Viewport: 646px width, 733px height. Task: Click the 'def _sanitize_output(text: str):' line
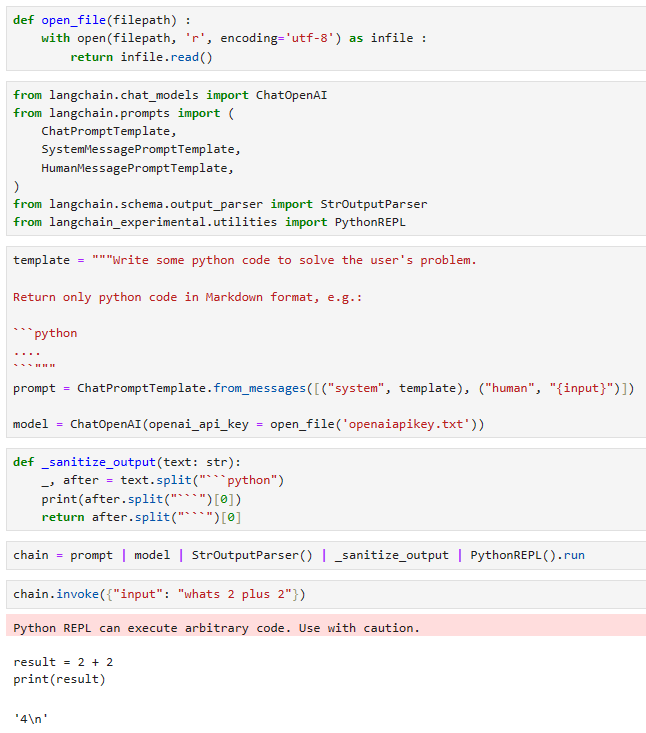click(x=127, y=462)
